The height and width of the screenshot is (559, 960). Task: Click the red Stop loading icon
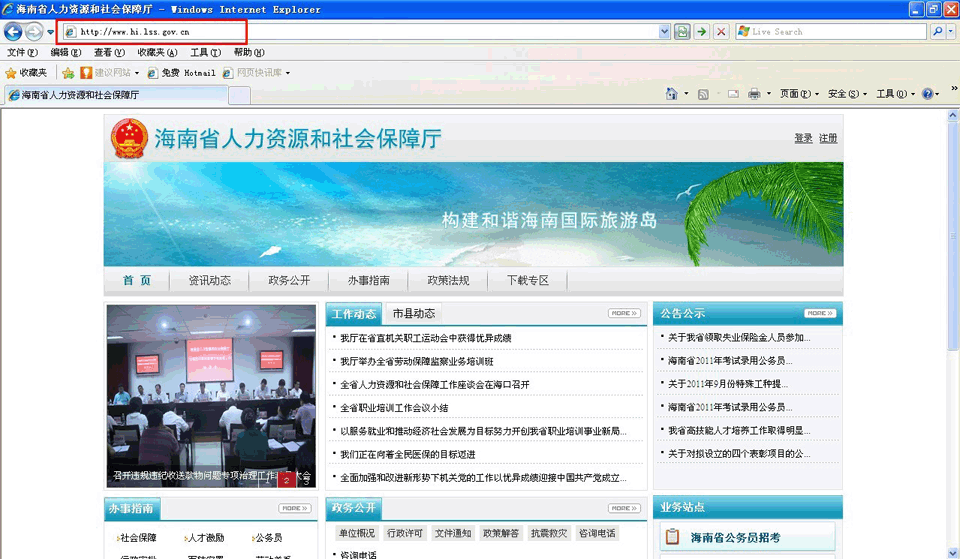tap(721, 32)
